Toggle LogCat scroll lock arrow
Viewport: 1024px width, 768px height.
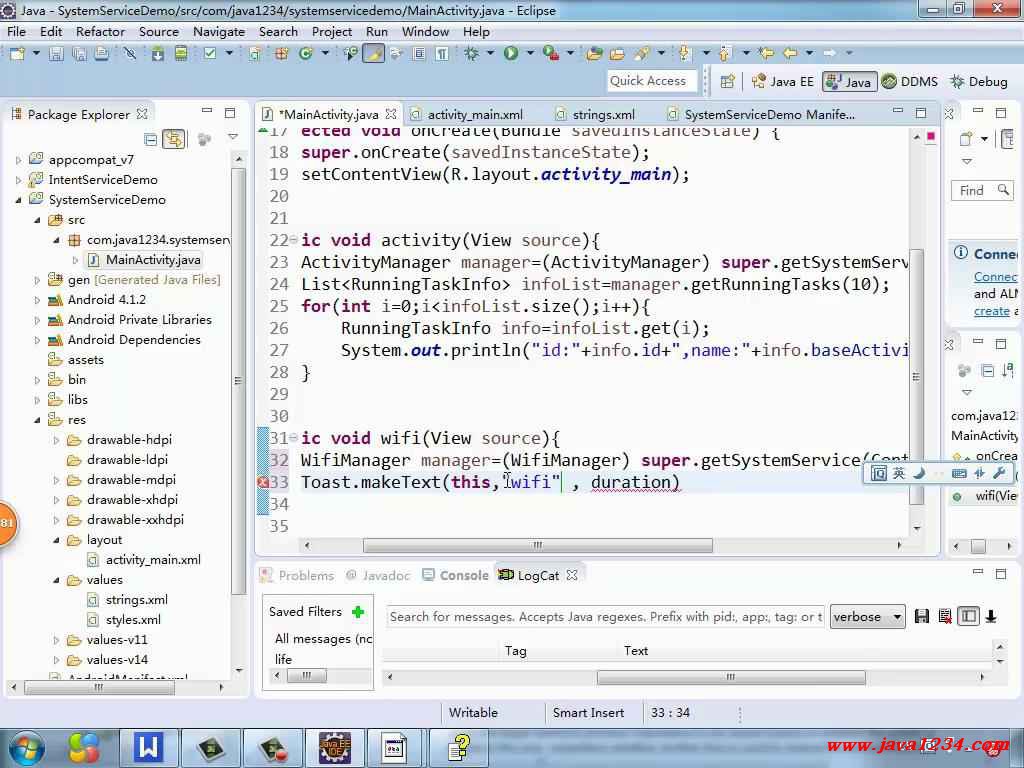tap(991, 616)
